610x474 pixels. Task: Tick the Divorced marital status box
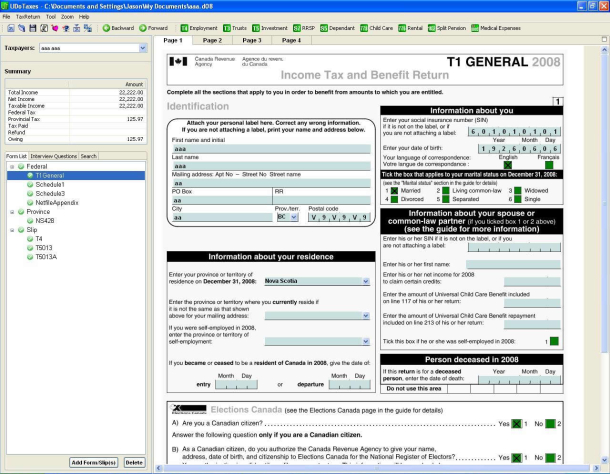point(394,199)
